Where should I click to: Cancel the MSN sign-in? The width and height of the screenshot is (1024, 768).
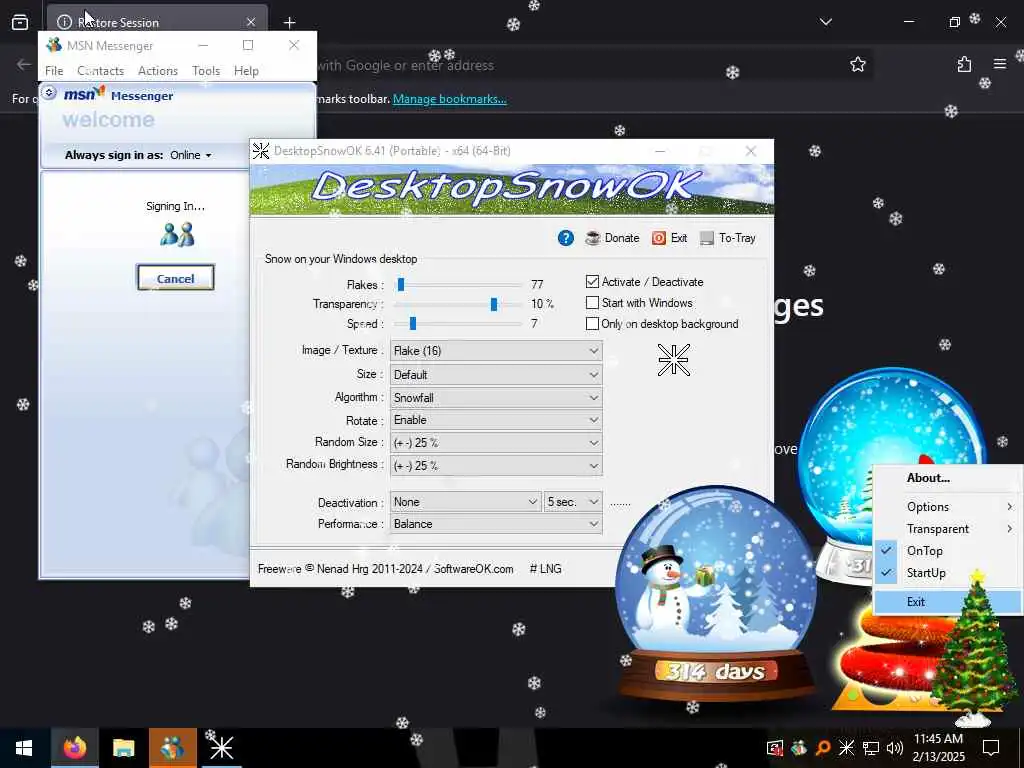coord(176,278)
